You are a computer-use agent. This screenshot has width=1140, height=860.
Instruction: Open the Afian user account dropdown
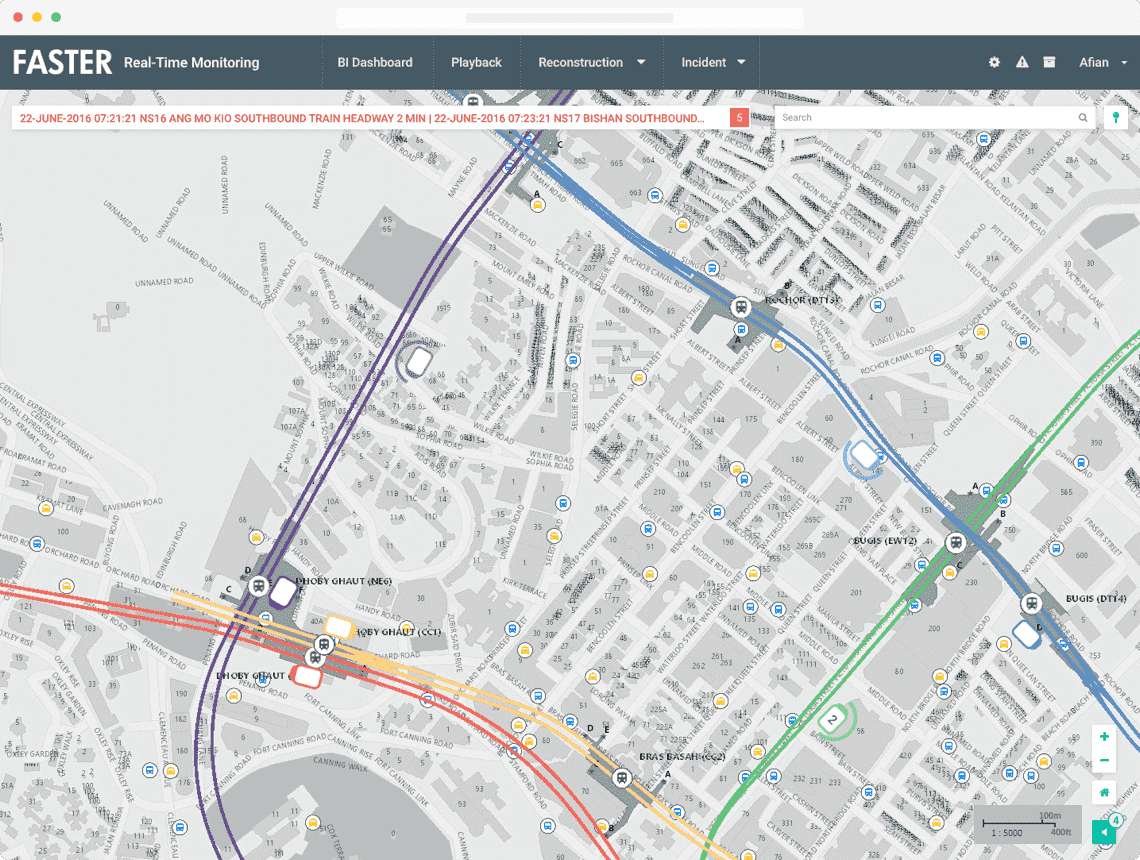pos(1103,62)
